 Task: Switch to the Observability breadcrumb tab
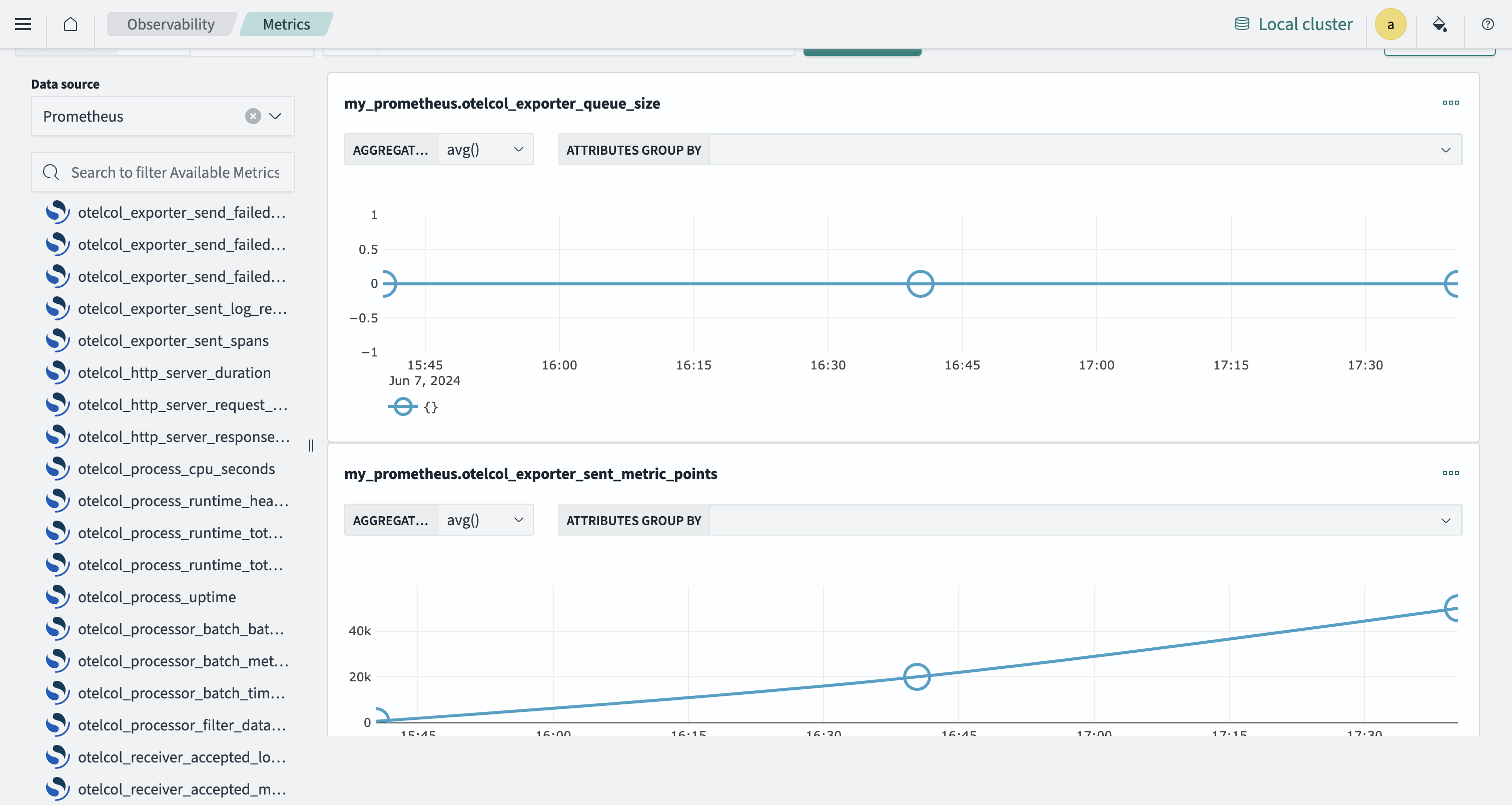[171, 24]
